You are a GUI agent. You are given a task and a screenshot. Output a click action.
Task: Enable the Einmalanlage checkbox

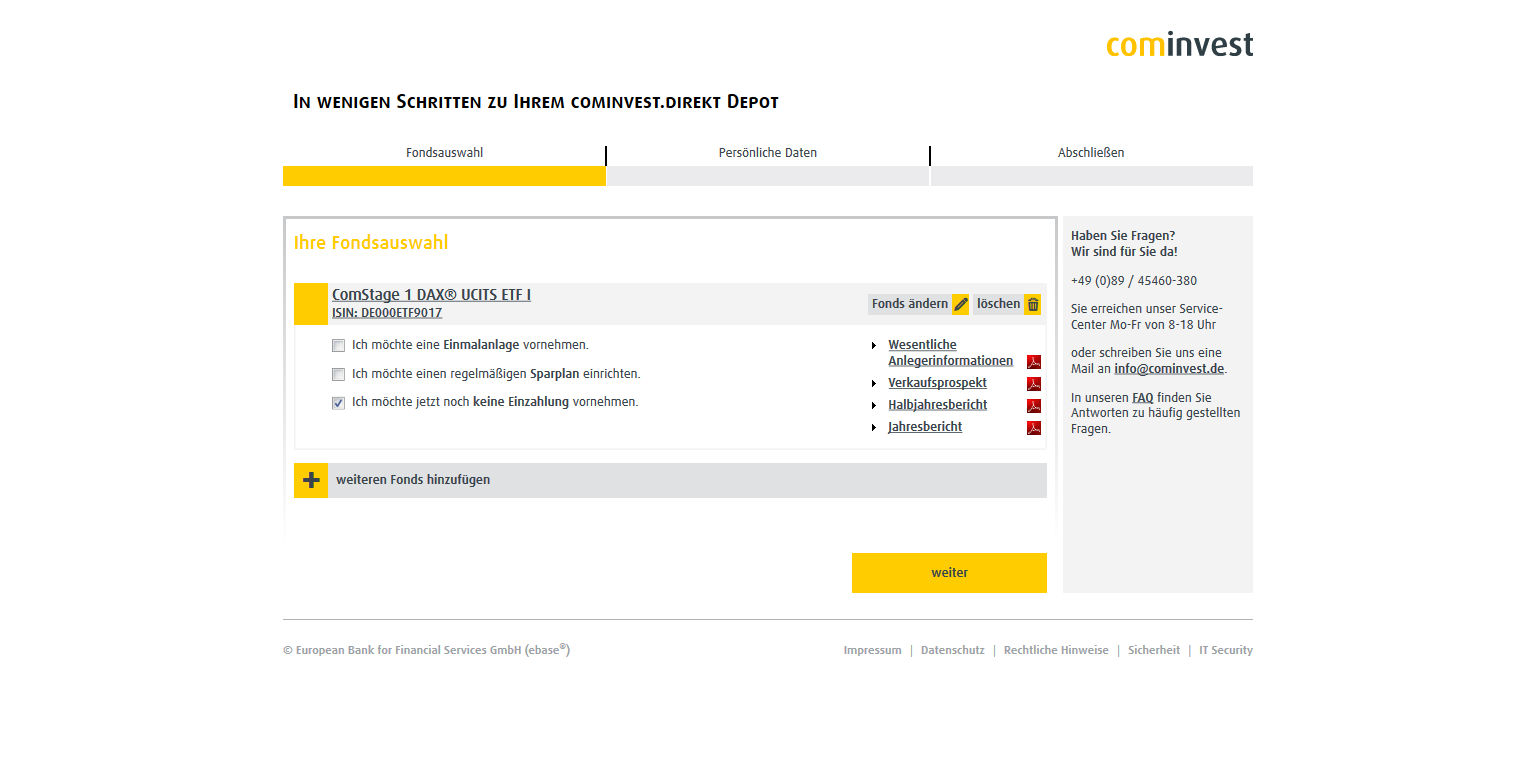(338, 346)
